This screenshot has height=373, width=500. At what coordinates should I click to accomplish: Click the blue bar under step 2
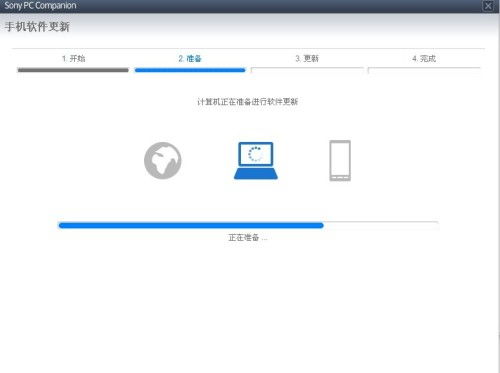pyautogui.click(x=190, y=70)
